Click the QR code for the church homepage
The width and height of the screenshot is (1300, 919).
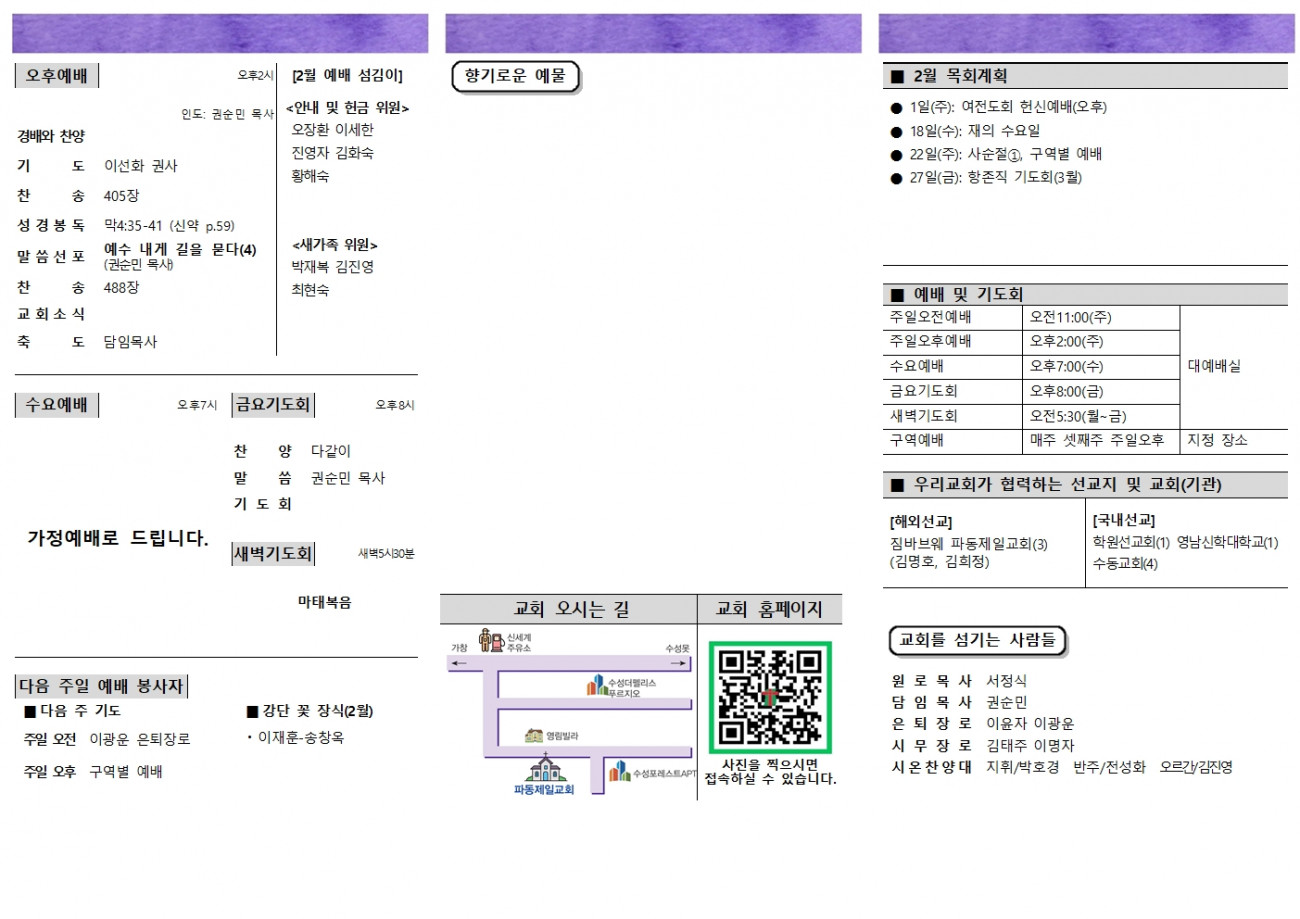coord(770,697)
